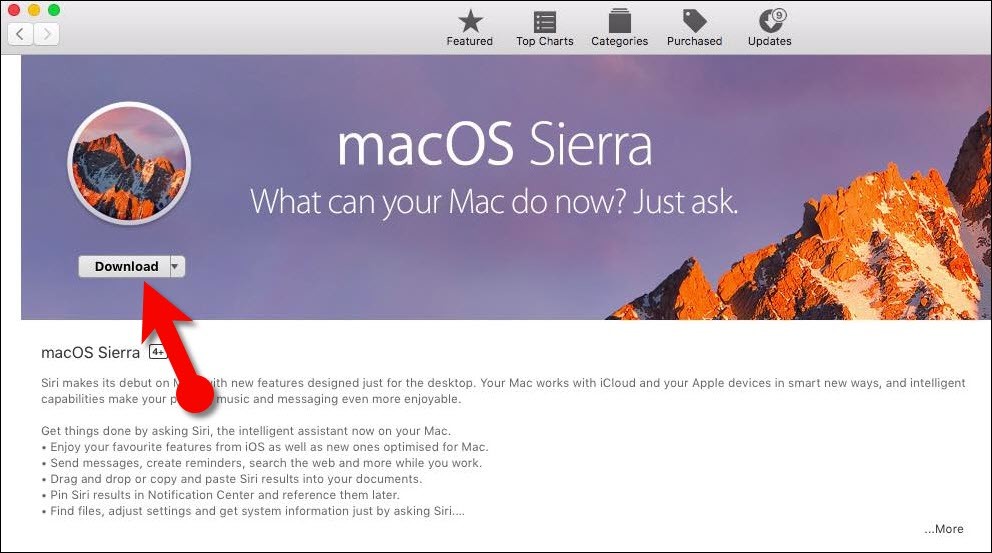The image size is (992, 553).
Task: Open the Featured star tab
Action: [469, 28]
